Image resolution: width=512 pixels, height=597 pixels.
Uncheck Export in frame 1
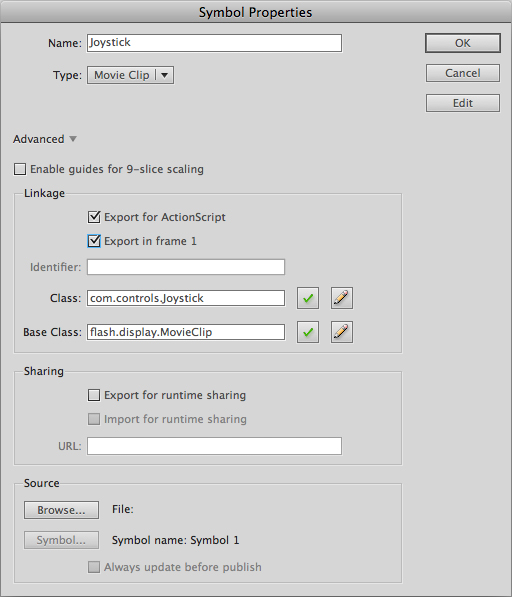click(94, 241)
